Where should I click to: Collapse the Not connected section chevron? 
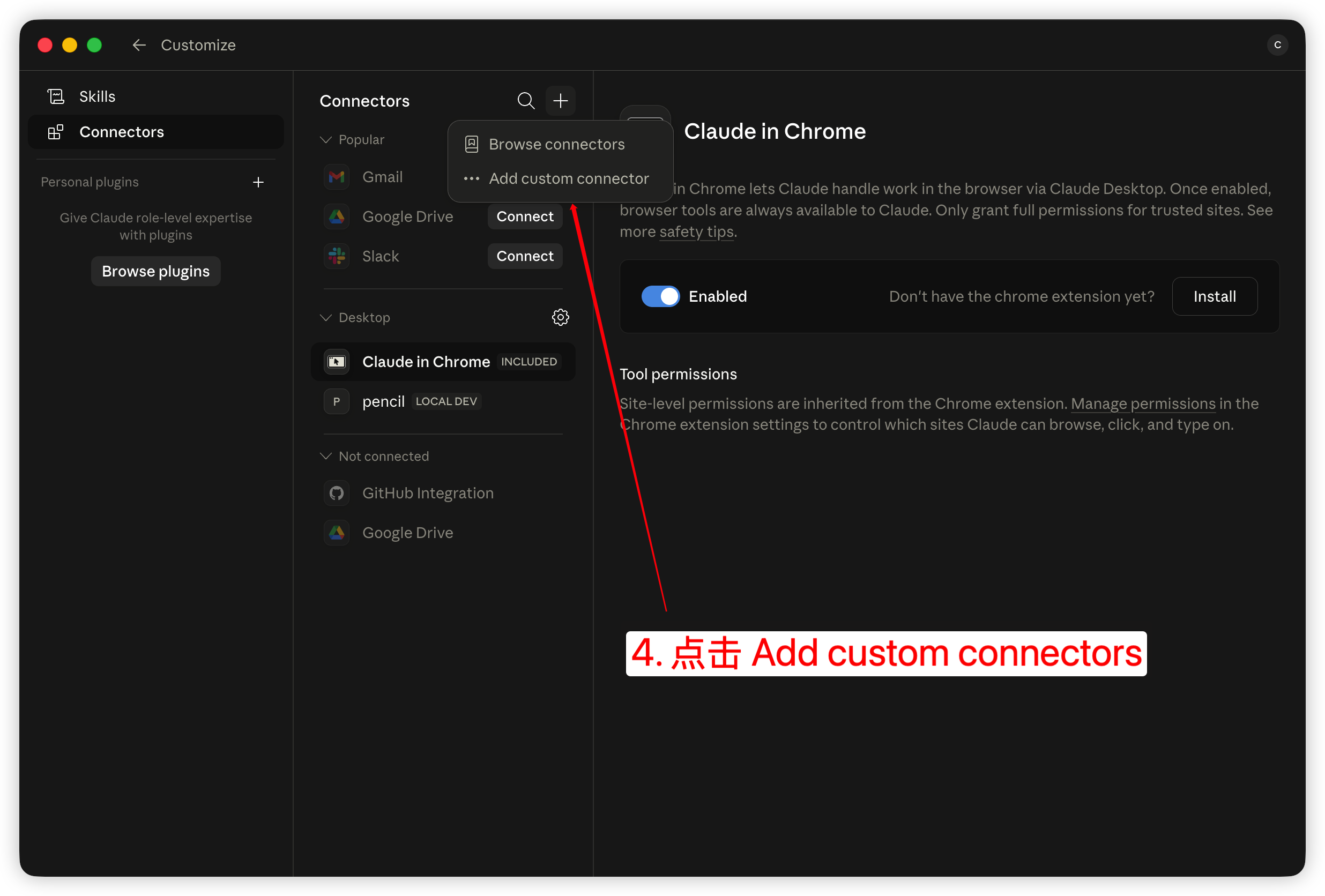[x=325, y=456]
